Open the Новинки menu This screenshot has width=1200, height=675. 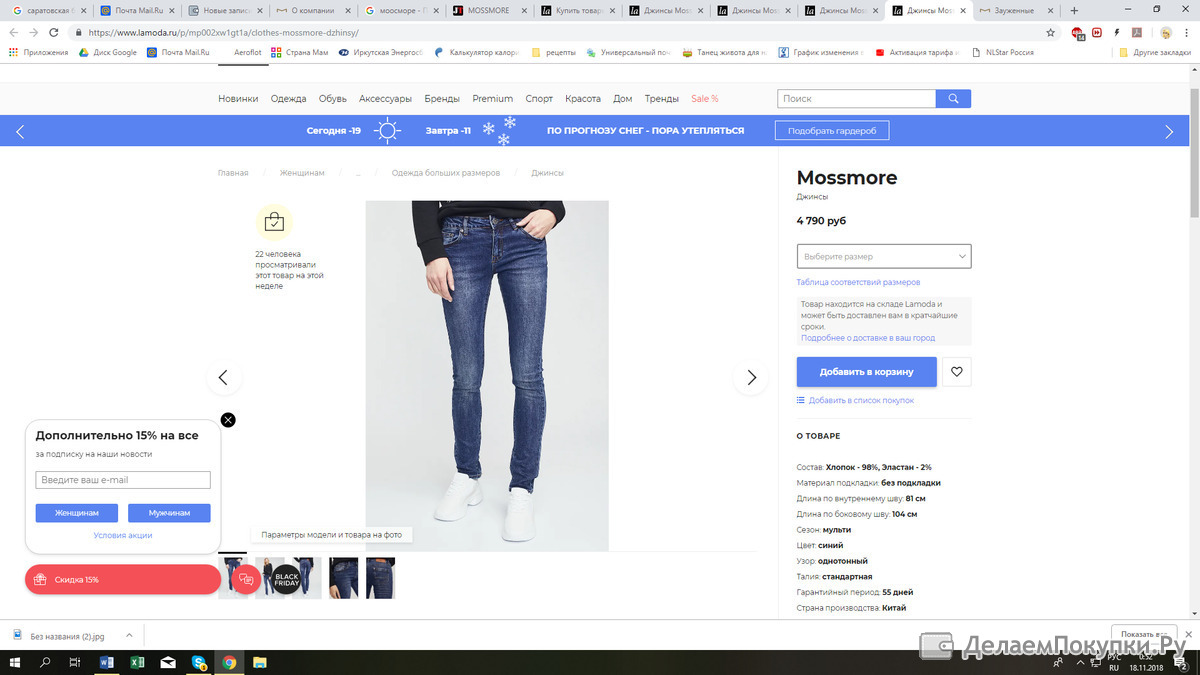pos(238,99)
